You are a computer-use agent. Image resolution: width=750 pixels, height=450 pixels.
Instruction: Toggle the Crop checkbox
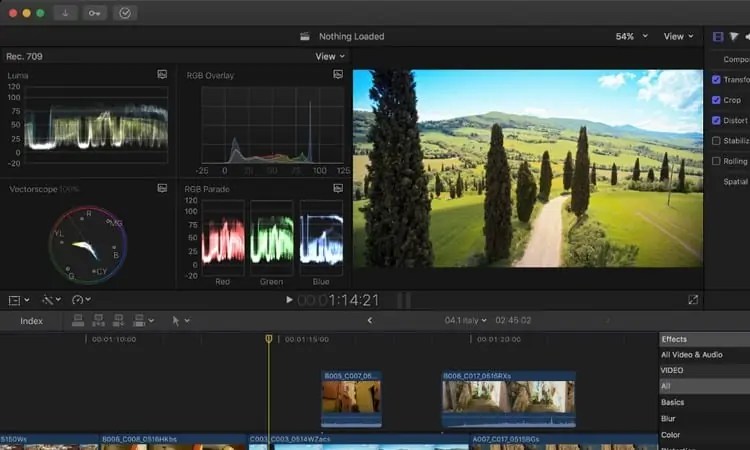tap(716, 100)
